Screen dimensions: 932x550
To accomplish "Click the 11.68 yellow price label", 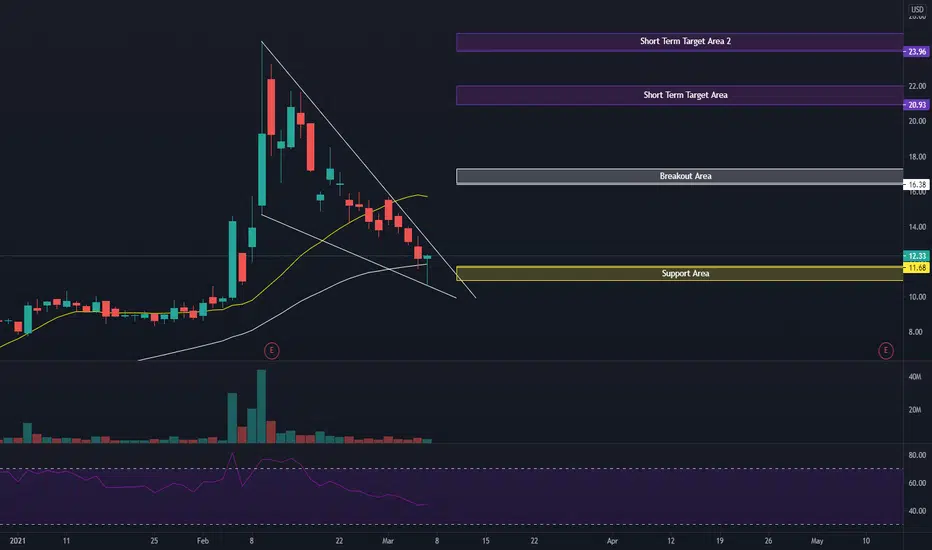I will point(916,268).
